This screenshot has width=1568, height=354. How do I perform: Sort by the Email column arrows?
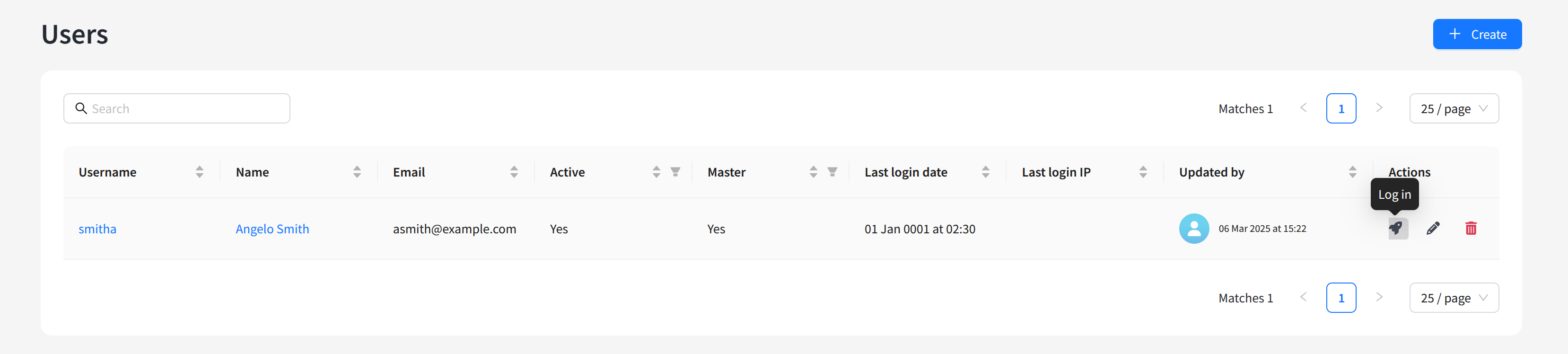(x=514, y=172)
